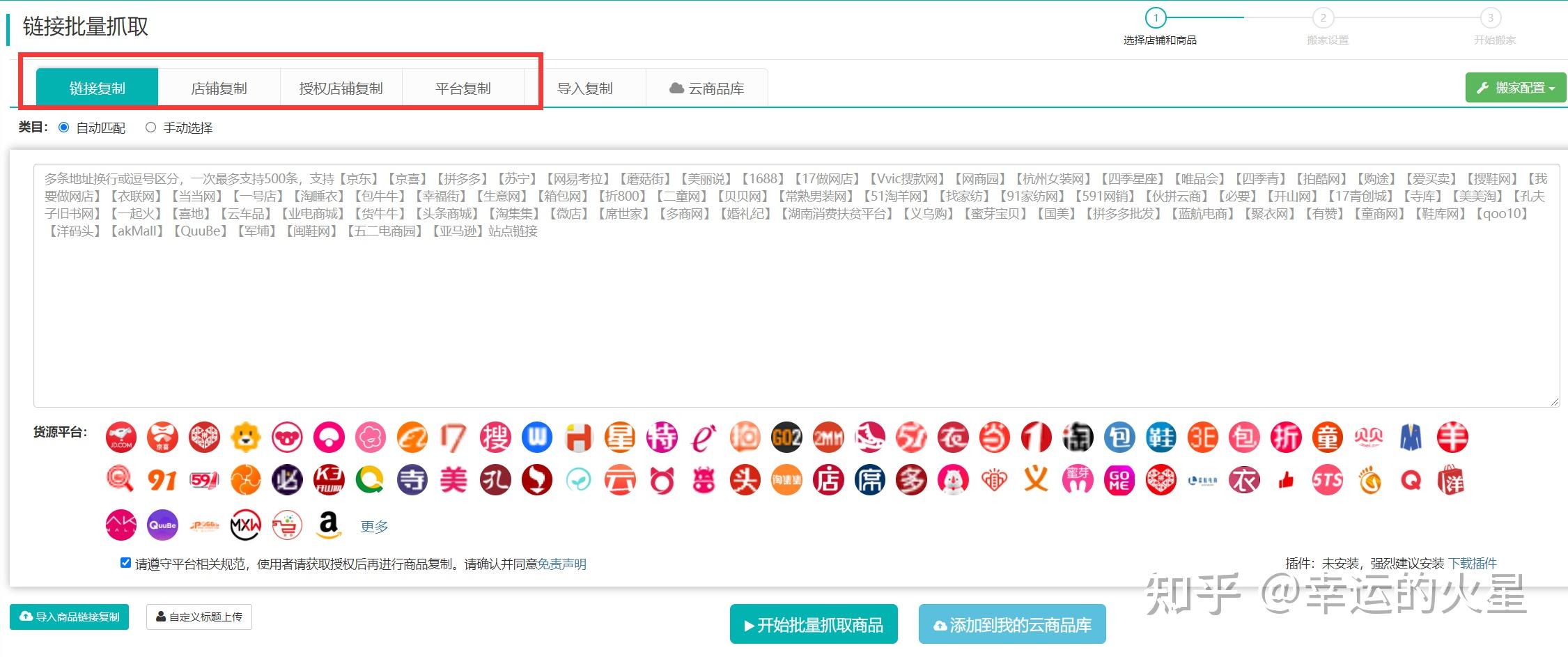The width and height of the screenshot is (1568, 657).
Task: Show more platforms via 更多 link
Action: (374, 527)
